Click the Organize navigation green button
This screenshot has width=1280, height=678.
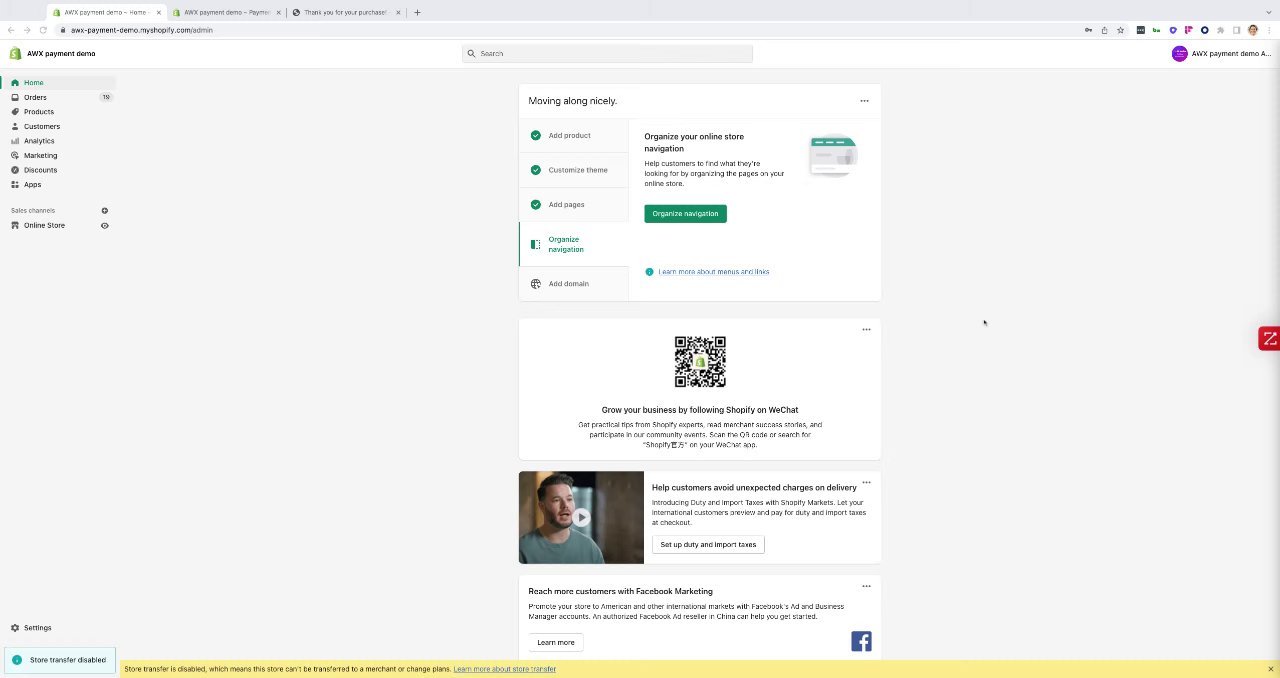pos(685,213)
